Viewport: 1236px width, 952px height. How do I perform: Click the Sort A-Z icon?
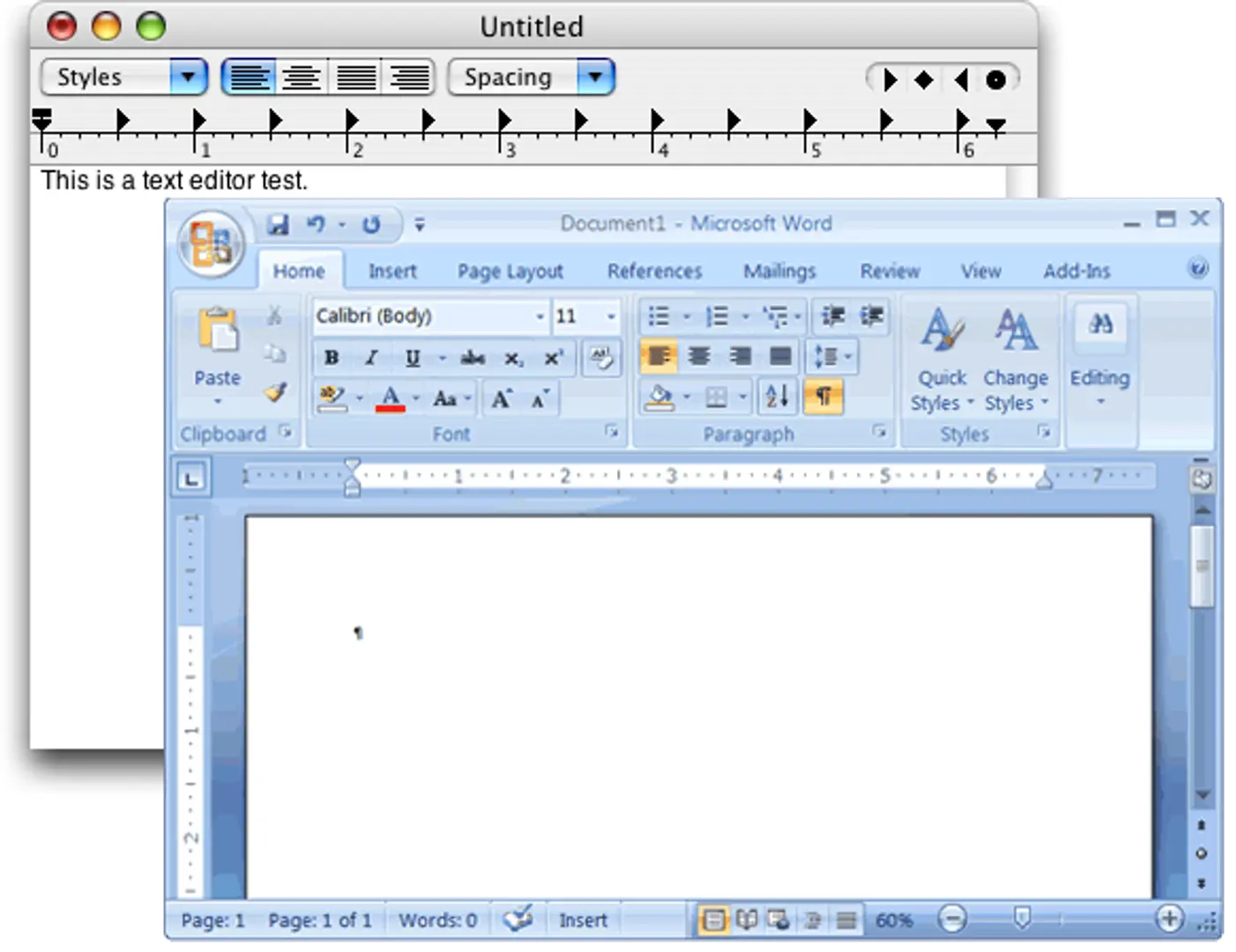click(777, 397)
